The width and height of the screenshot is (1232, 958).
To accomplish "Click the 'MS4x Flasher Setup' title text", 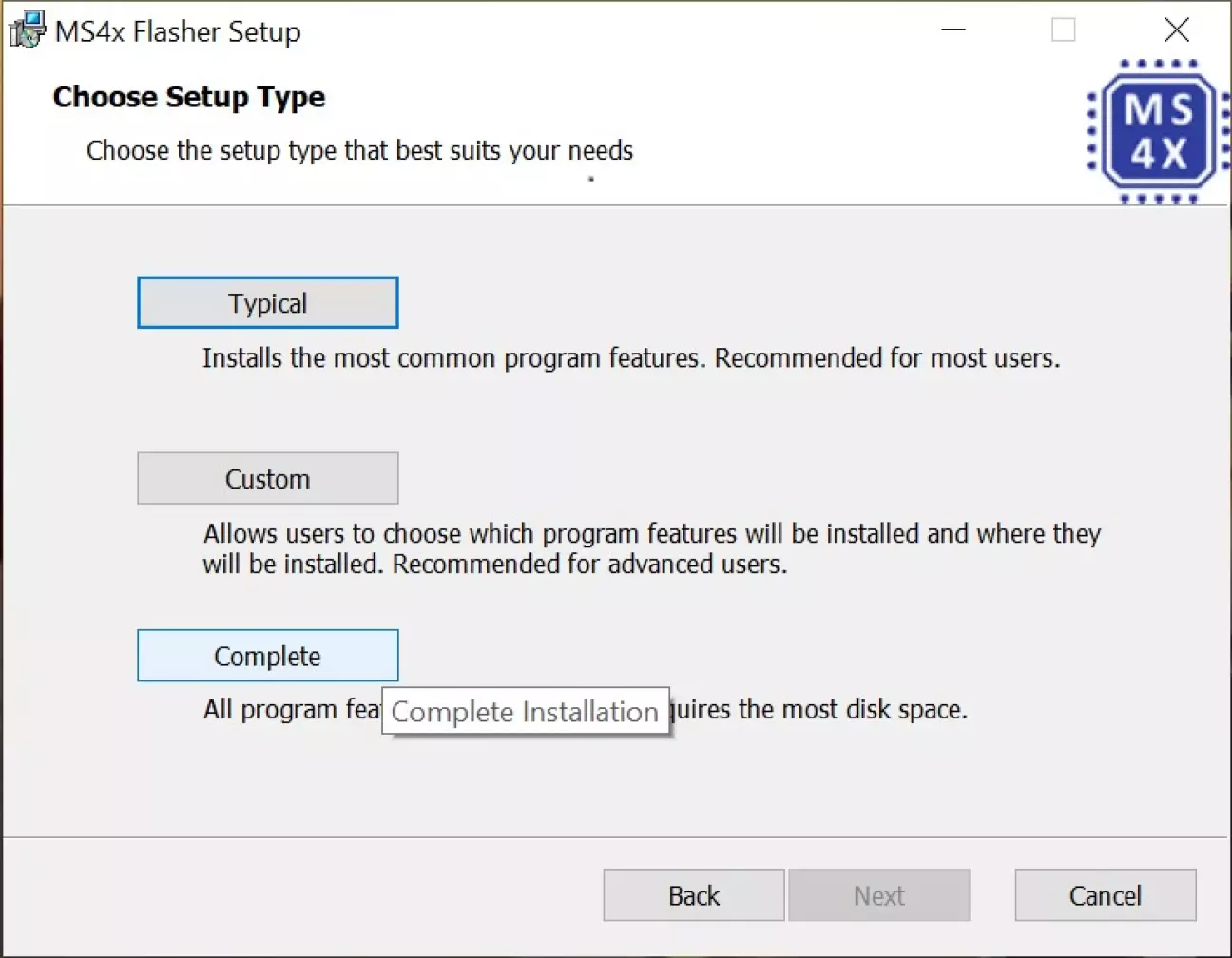I will (x=178, y=31).
